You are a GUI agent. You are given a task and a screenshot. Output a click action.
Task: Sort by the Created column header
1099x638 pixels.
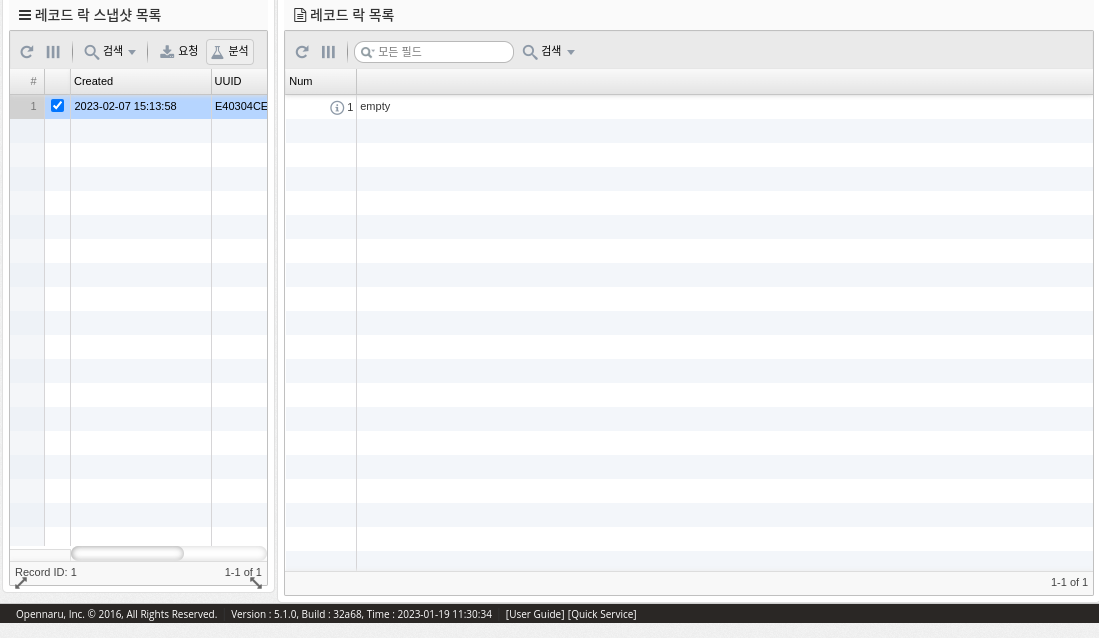click(x=140, y=81)
